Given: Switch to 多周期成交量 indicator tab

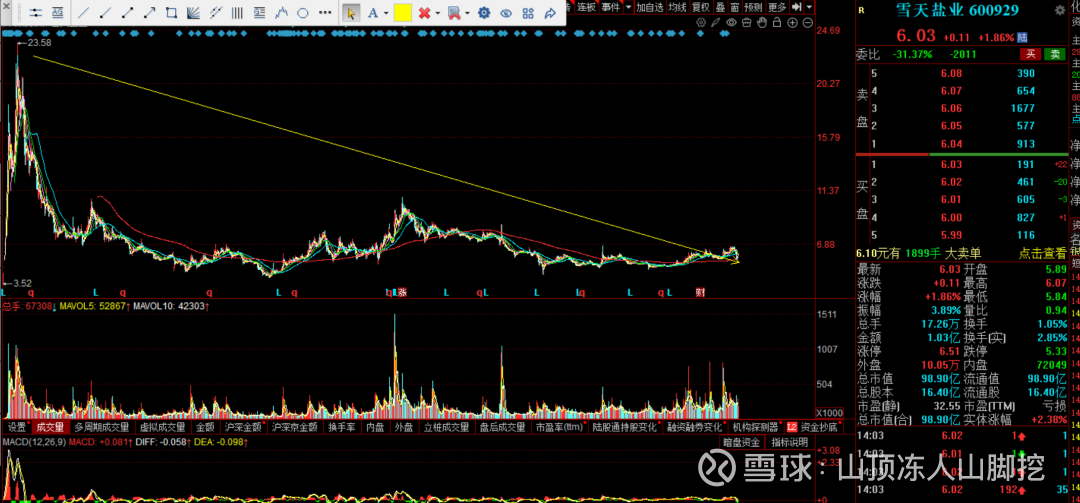Looking at the screenshot, I should coord(102,427).
